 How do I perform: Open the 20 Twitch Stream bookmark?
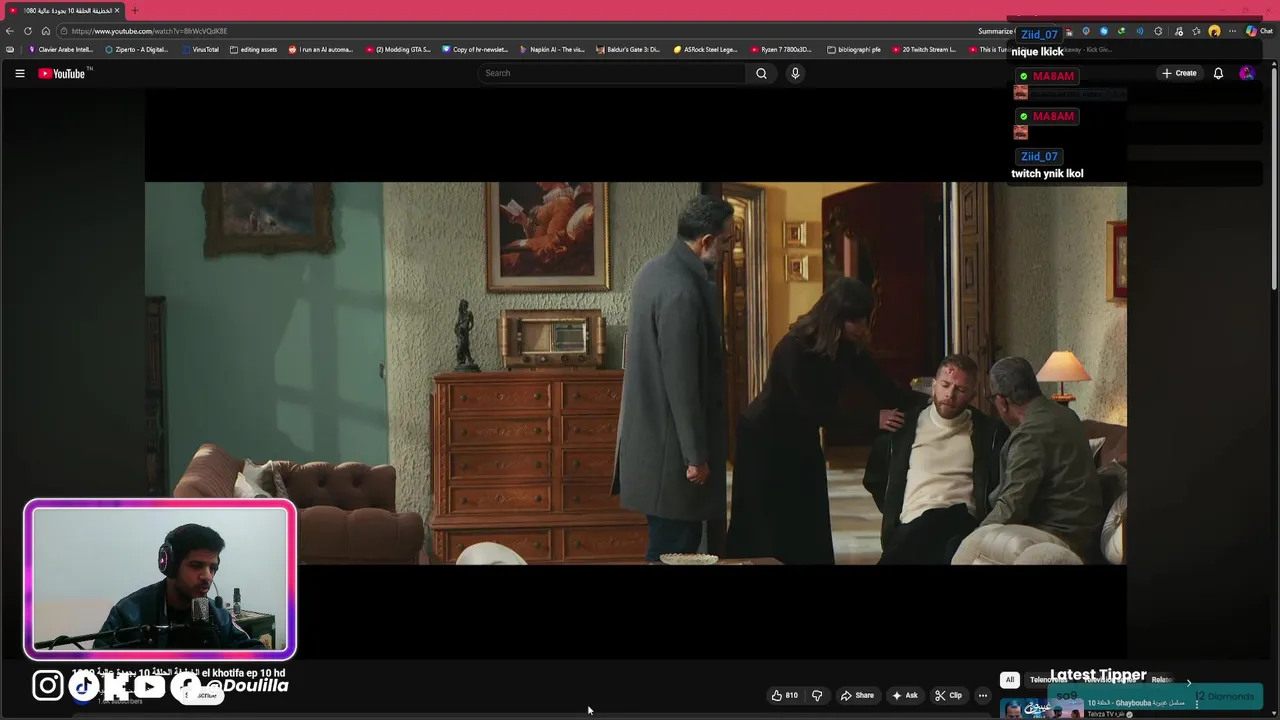click(925, 49)
